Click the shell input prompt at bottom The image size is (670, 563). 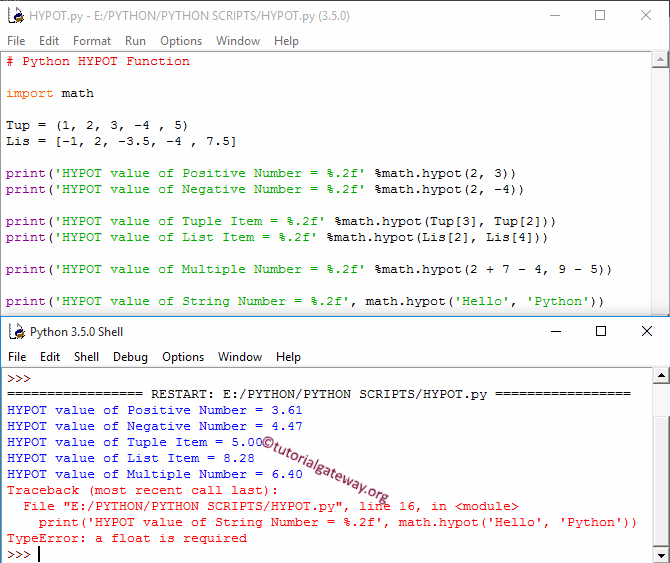click(24, 554)
